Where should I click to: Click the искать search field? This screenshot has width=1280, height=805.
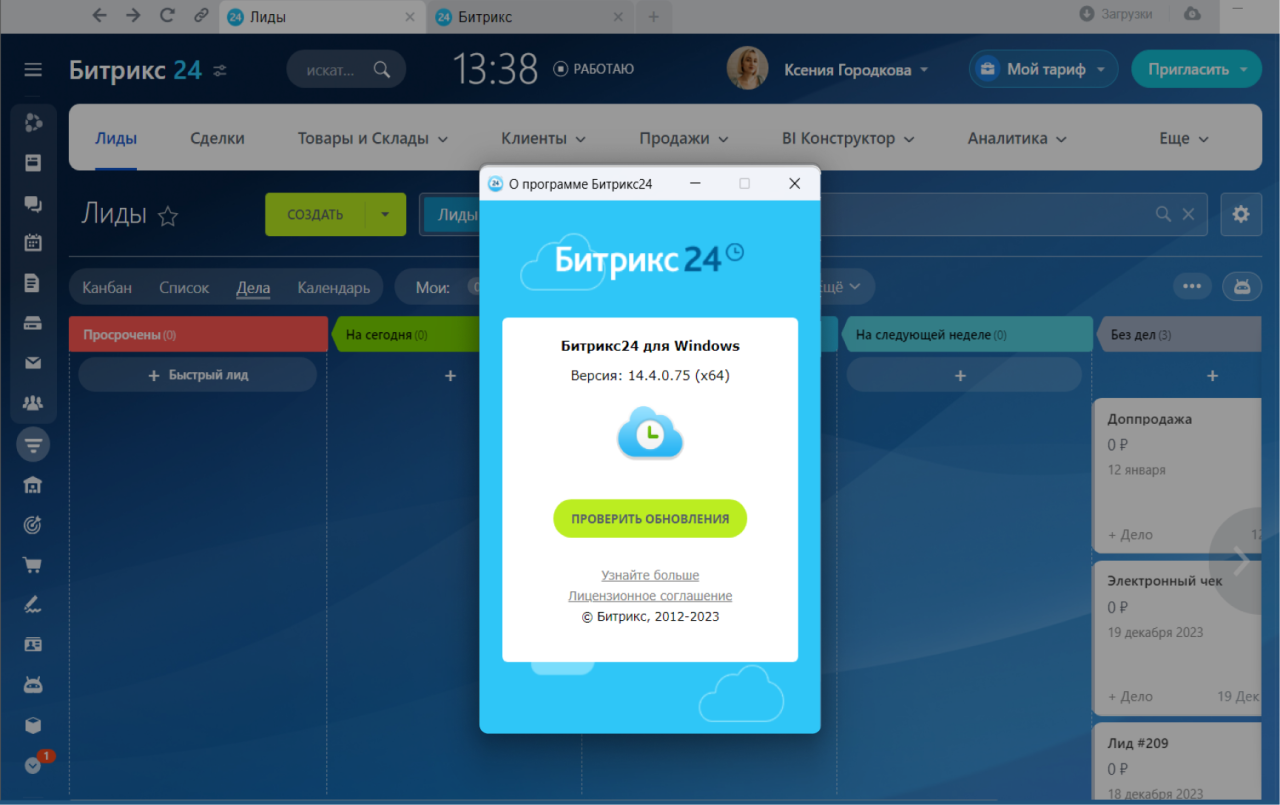click(x=346, y=70)
